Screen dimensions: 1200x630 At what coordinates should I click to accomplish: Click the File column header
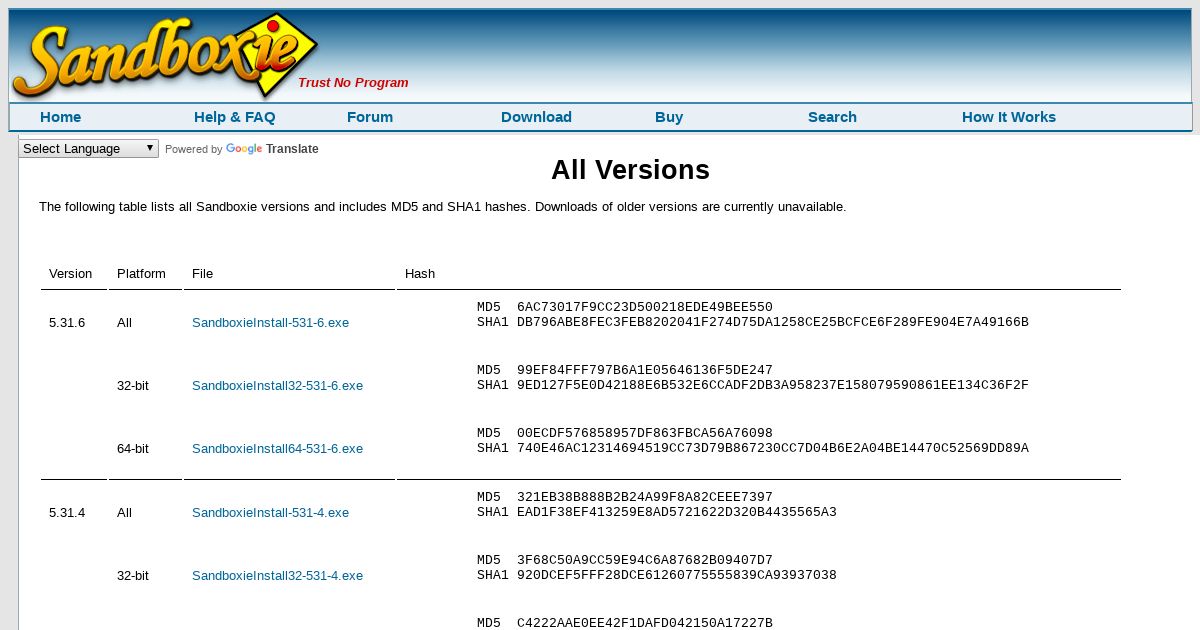[x=202, y=274]
